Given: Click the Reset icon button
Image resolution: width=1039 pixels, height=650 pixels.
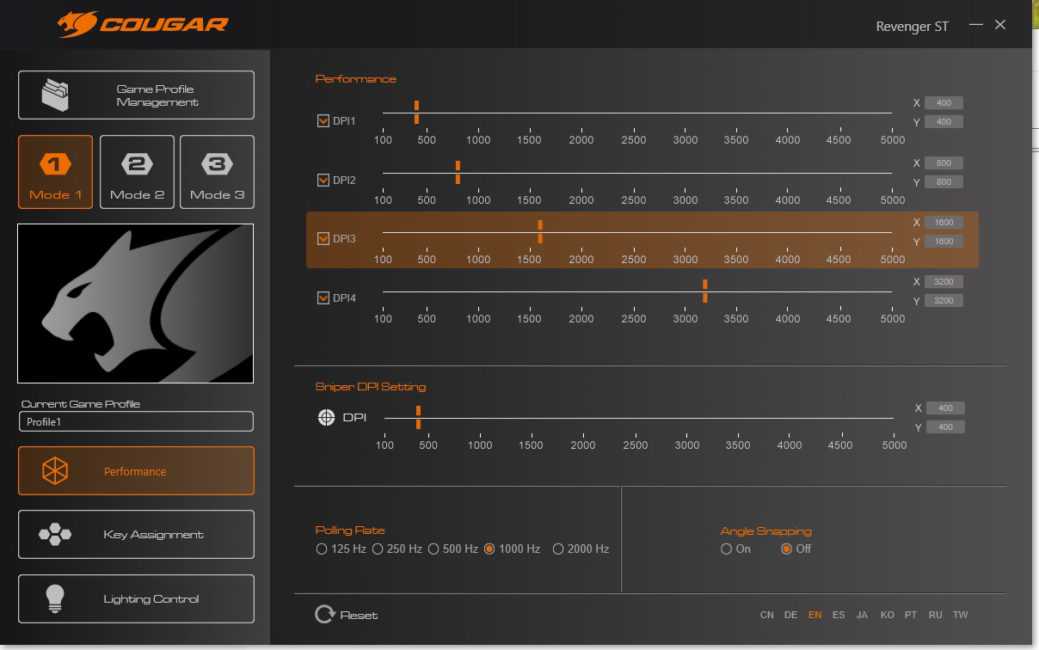Looking at the screenshot, I should (324, 614).
